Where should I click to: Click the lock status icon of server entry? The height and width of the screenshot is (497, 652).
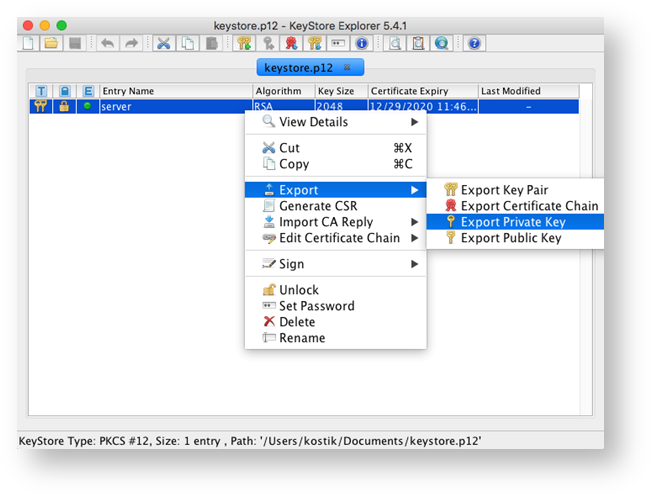(x=64, y=107)
